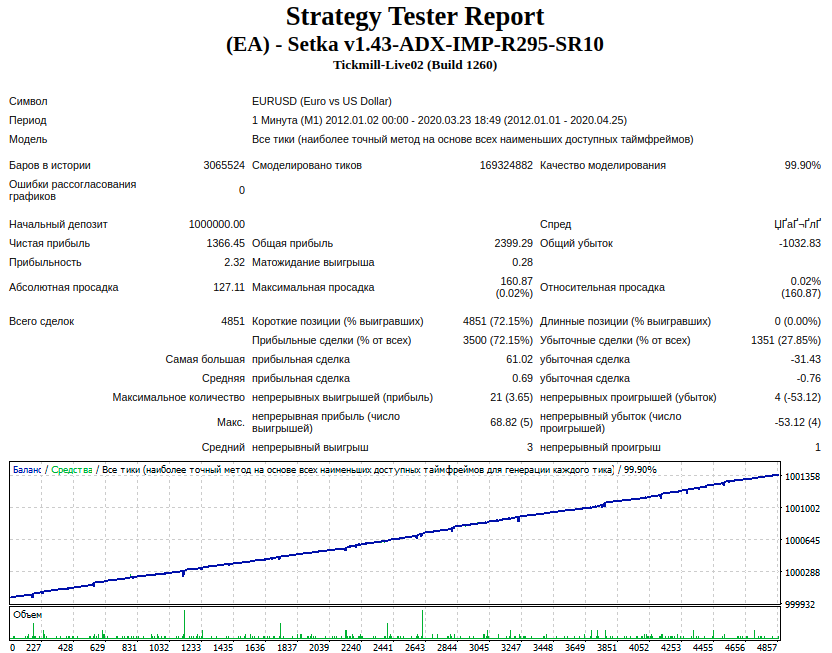This screenshot has height=653, width=832.
Task: Click the 'Начальный депозит' label
Action: coord(58,224)
